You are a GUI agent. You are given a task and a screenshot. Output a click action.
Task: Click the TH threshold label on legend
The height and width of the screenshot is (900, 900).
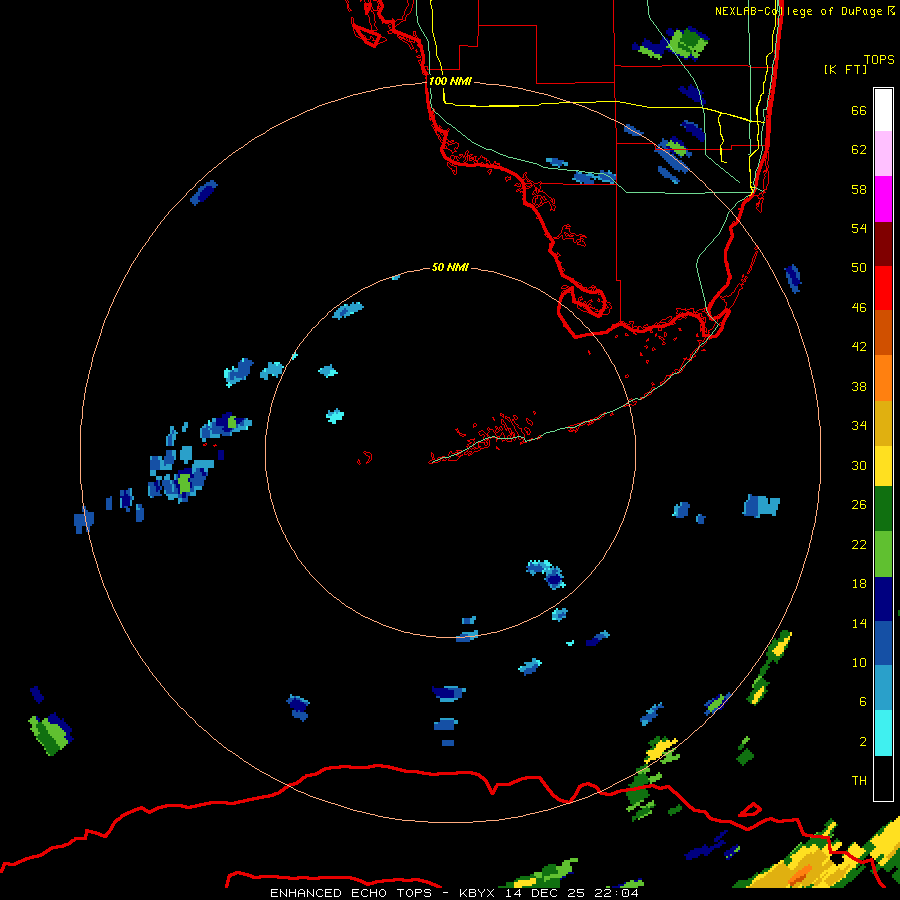pyautogui.click(x=859, y=780)
